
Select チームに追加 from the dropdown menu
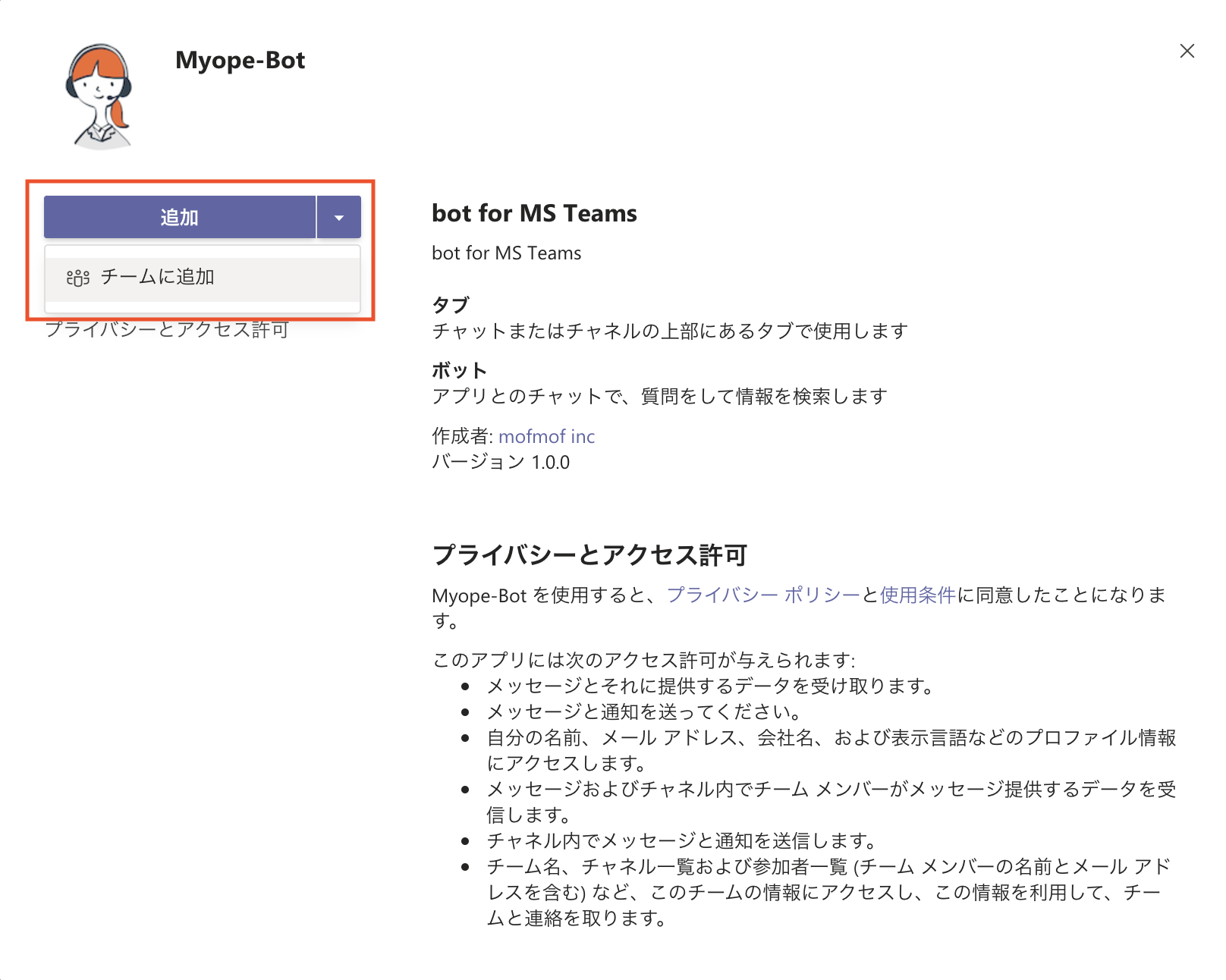point(158,277)
